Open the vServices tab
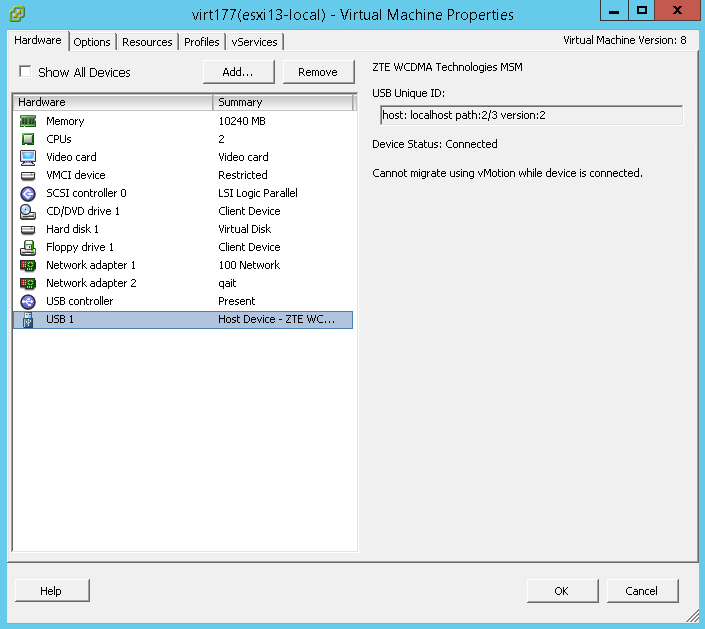The height and width of the screenshot is (629, 705). tap(254, 42)
